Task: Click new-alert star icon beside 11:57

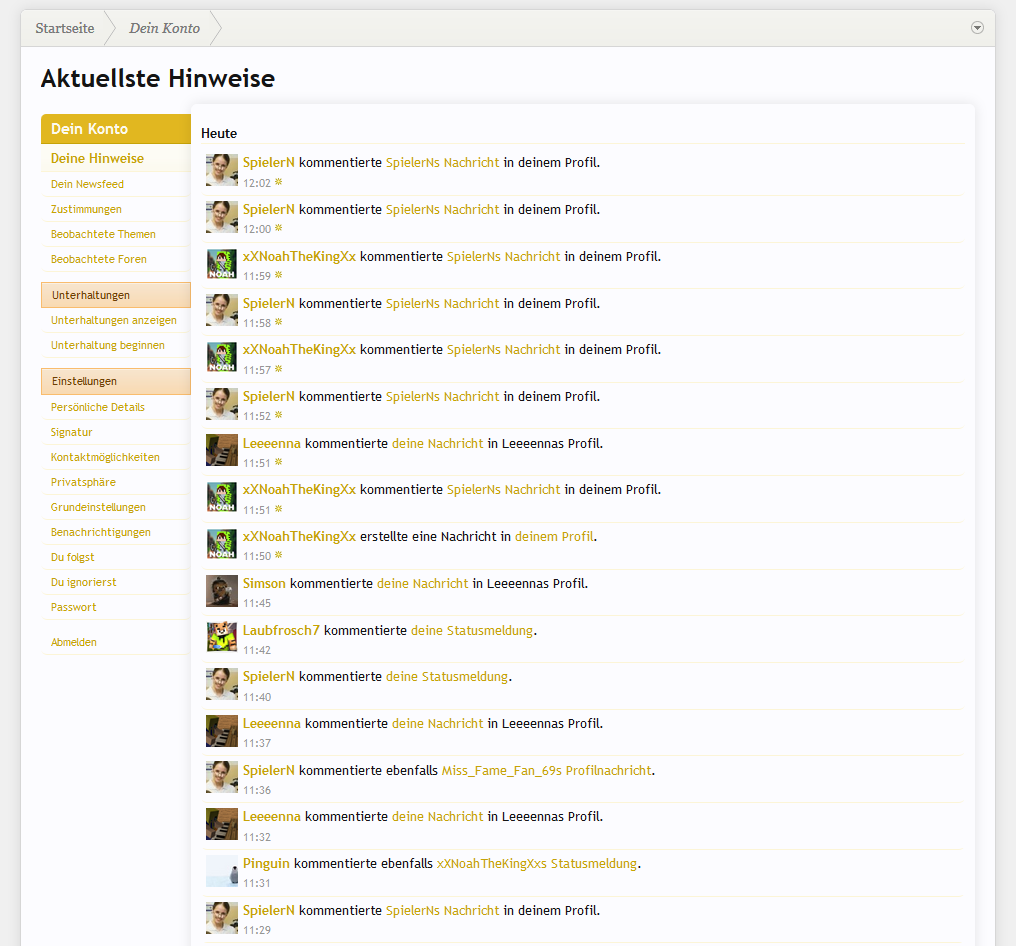Action: pyautogui.click(x=279, y=369)
